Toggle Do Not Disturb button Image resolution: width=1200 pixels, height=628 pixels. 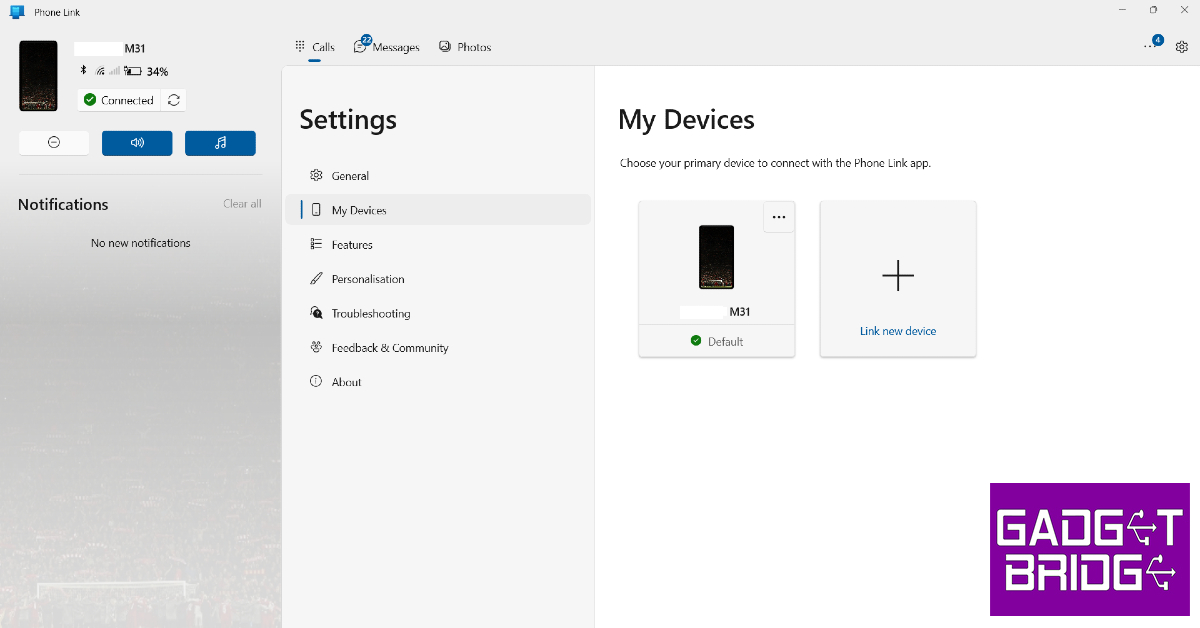pos(54,143)
